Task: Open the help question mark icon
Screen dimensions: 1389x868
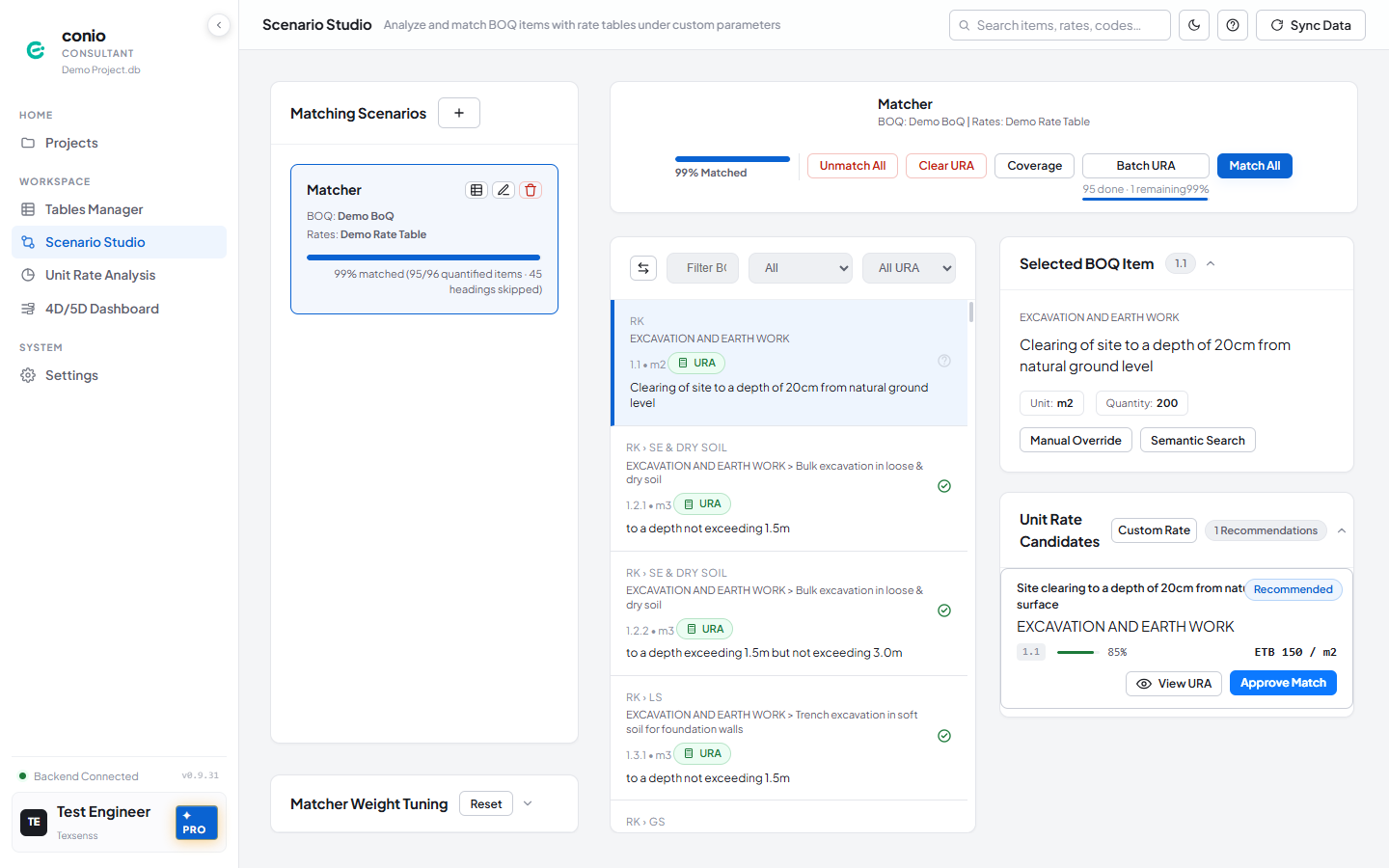Action: 1233,25
